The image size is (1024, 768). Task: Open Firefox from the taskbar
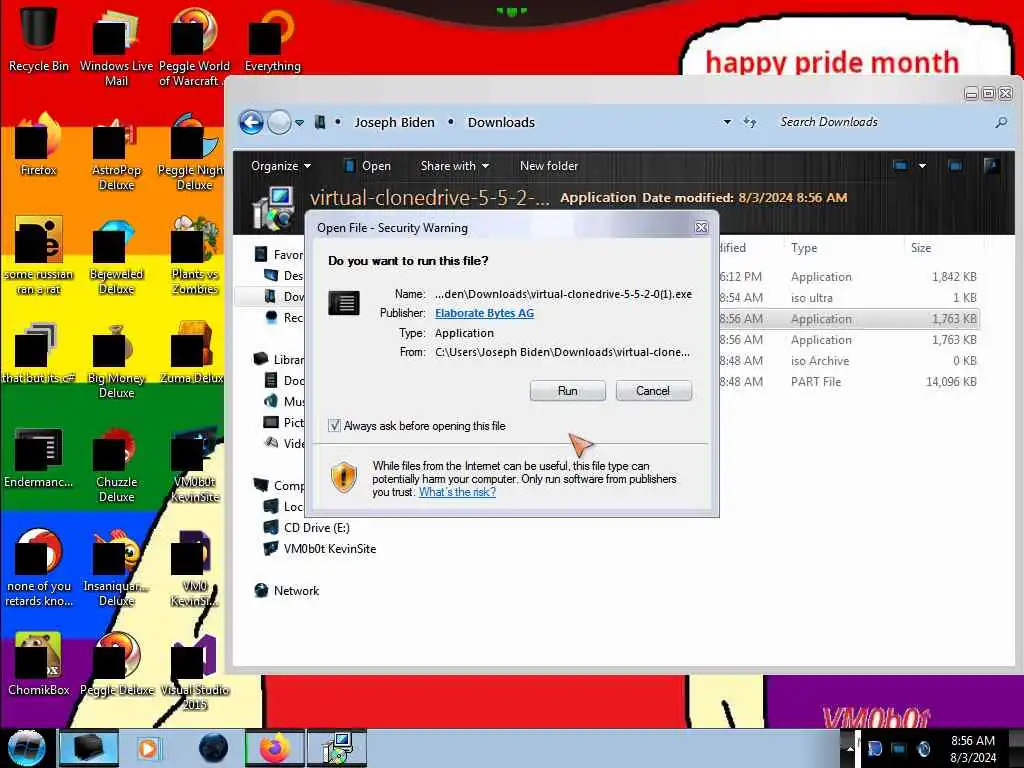pos(274,748)
